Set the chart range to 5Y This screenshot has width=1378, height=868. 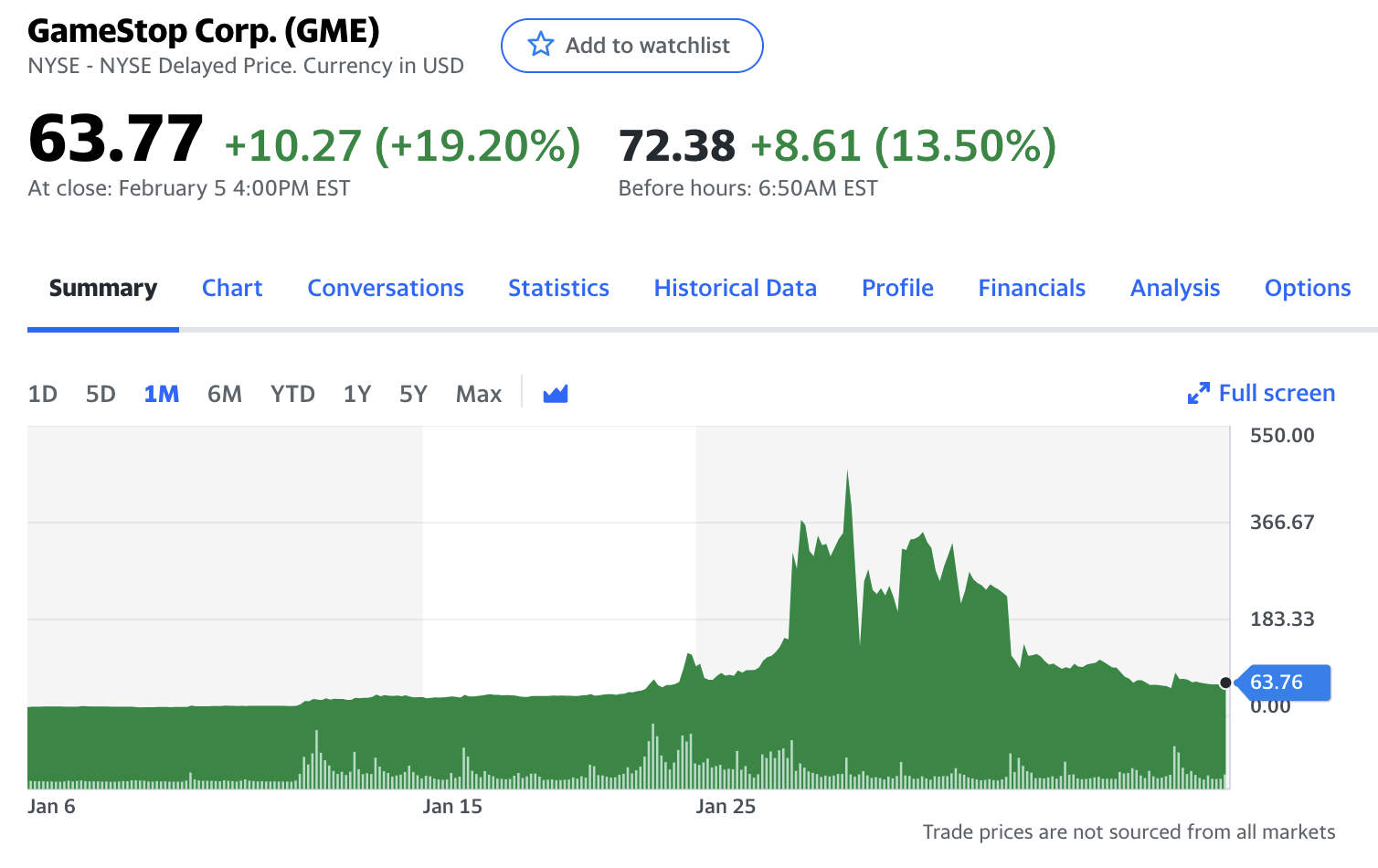(x=413, y=394)
